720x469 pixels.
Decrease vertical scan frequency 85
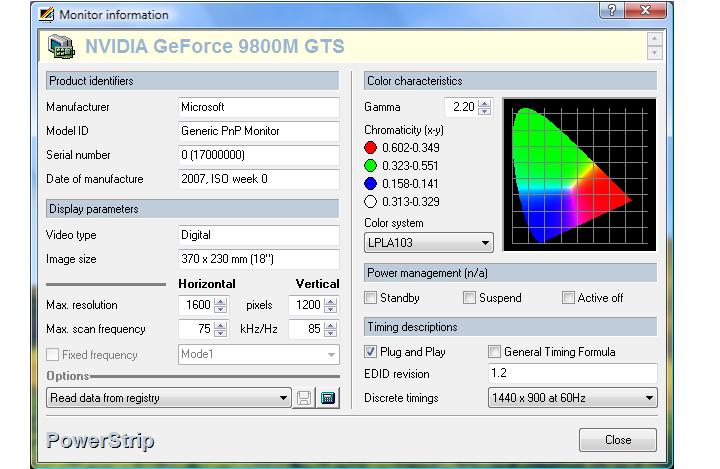point(330,333)
